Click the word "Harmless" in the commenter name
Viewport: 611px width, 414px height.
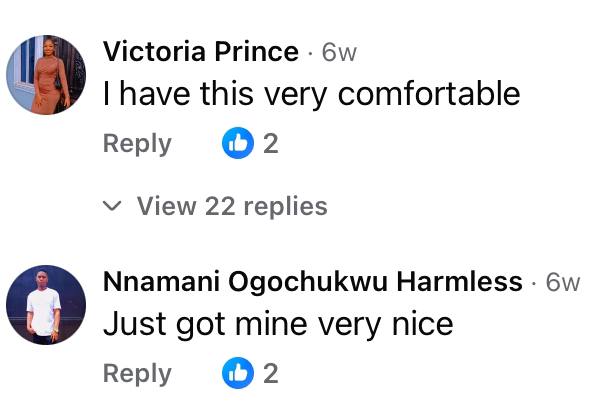coord(468,282)
